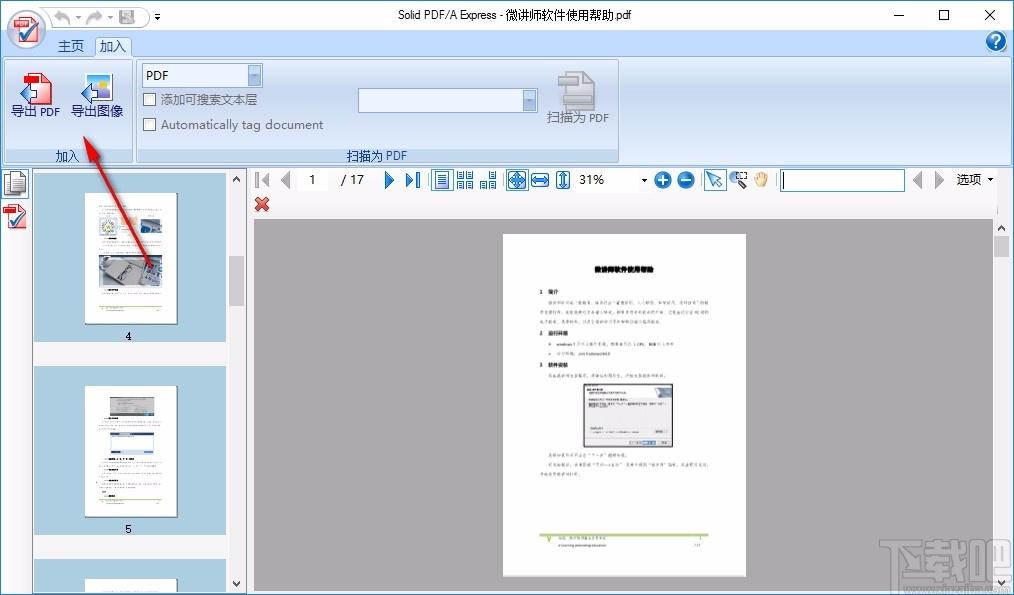Click the search text field

[842, 180]
